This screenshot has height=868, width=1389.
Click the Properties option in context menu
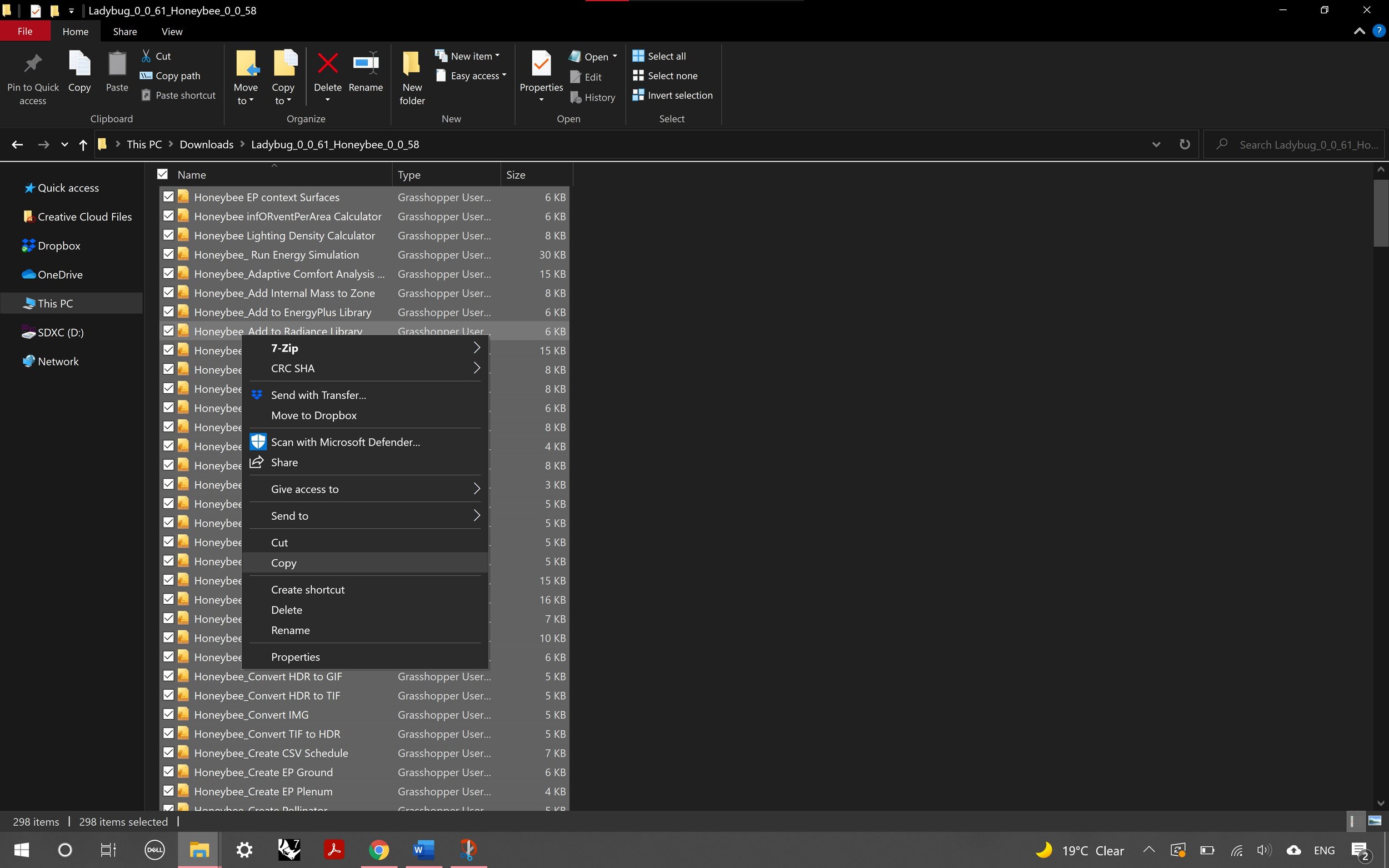click(x=296, y=656)
